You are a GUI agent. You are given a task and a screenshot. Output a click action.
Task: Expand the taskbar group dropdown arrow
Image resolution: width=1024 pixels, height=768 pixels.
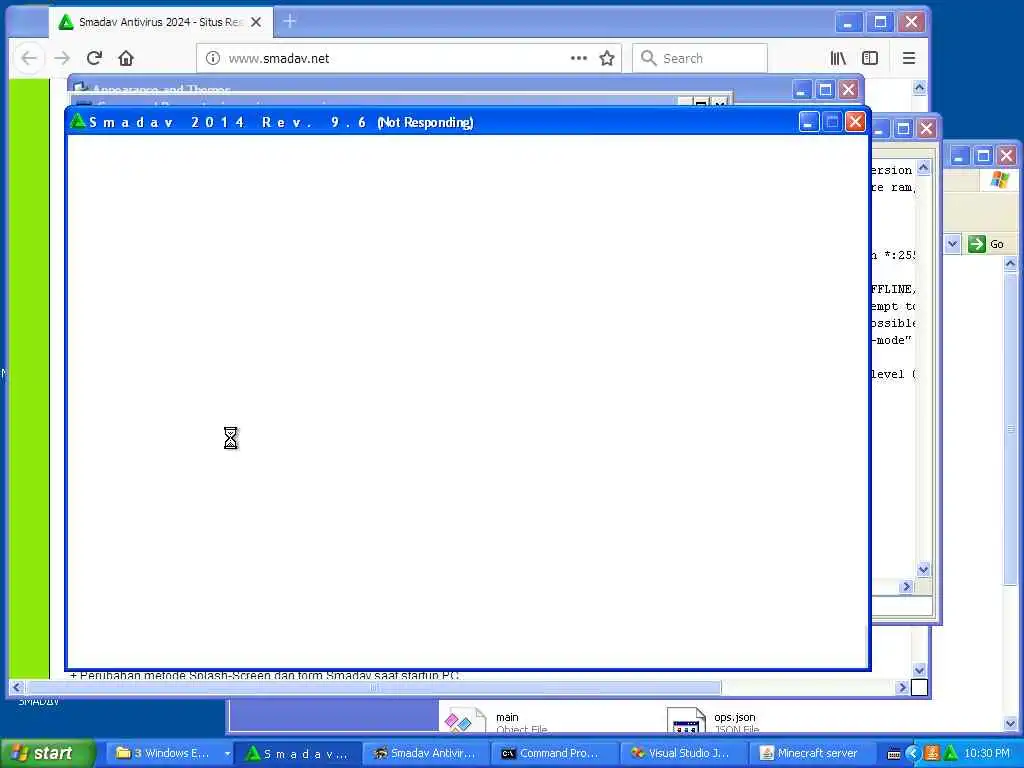pos(227,753)
